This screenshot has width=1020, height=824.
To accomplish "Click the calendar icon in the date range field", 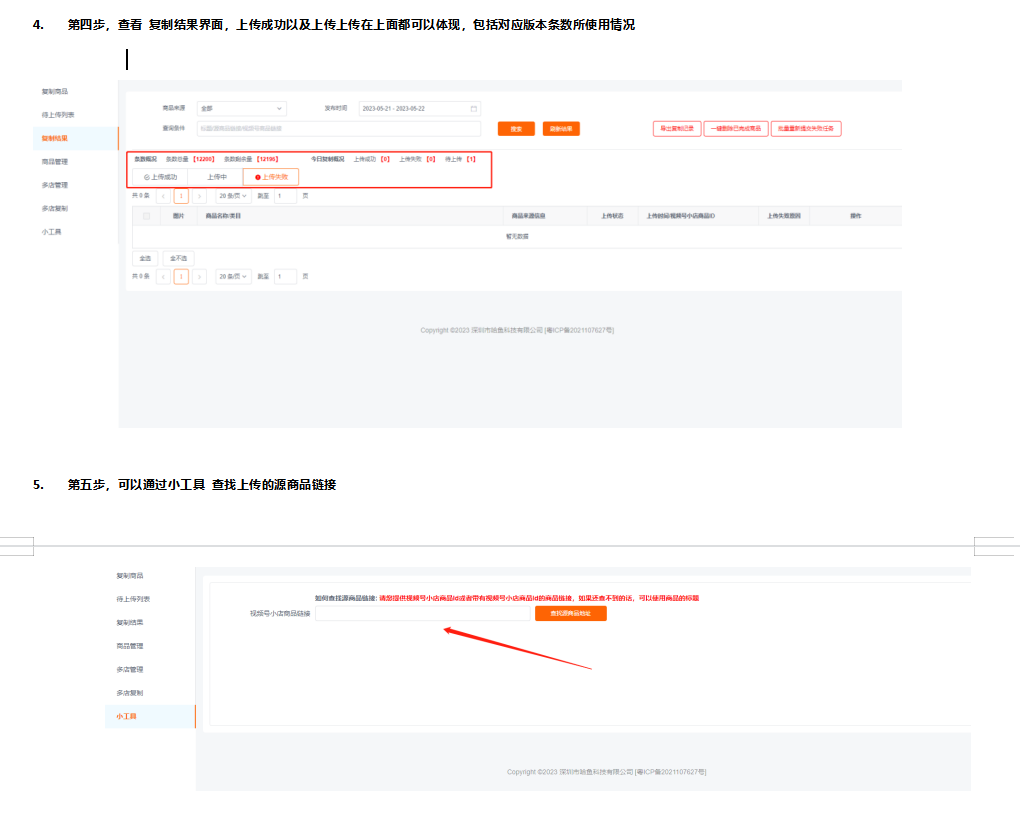I will pos(473,108).
